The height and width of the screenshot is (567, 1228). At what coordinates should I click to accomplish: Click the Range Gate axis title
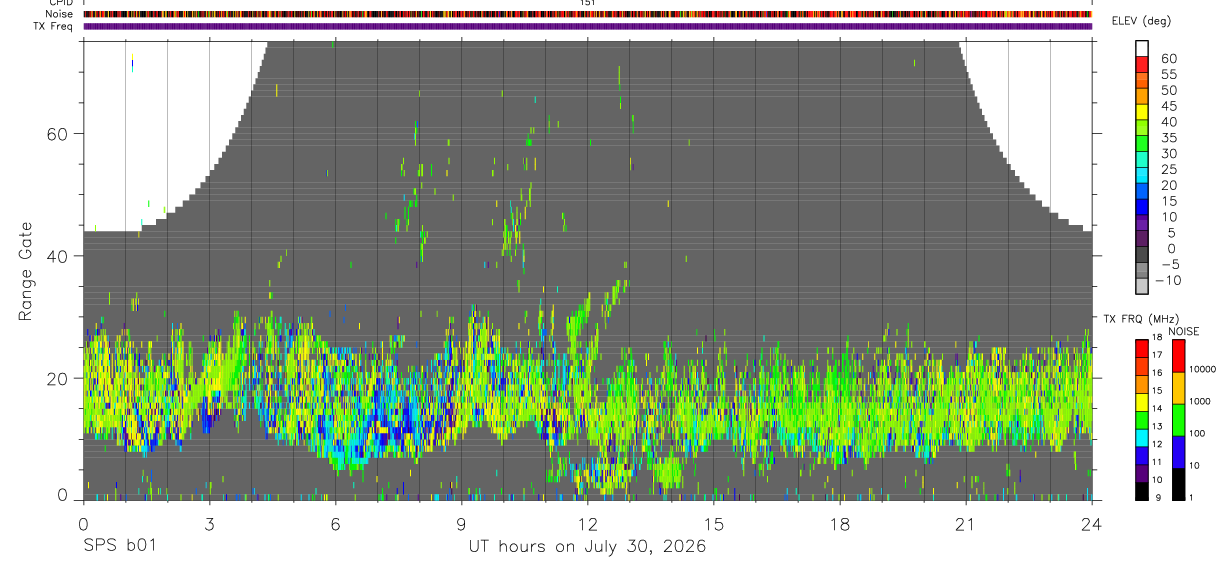coord(26,270)
